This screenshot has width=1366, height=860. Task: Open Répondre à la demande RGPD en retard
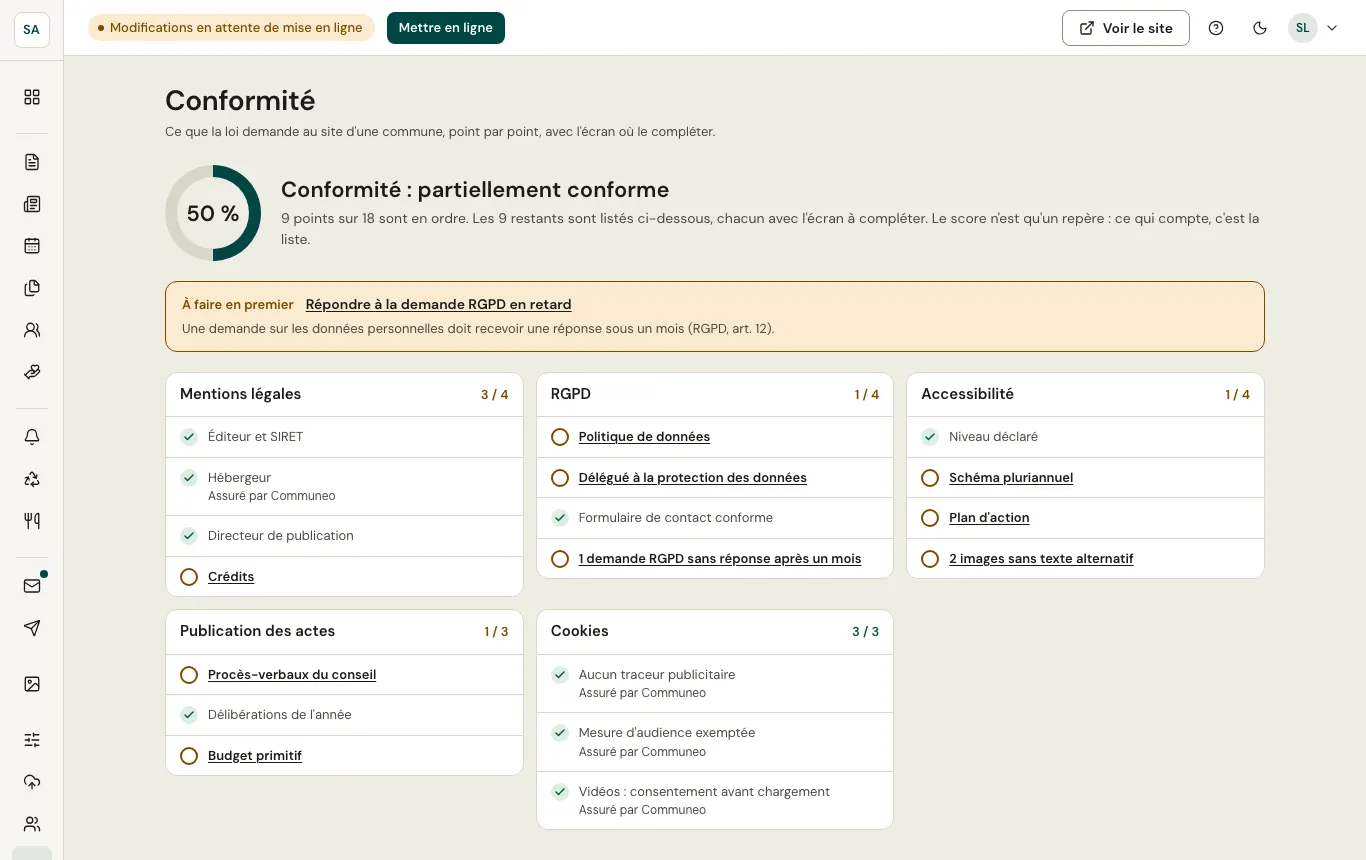click(x=439, y=304)
